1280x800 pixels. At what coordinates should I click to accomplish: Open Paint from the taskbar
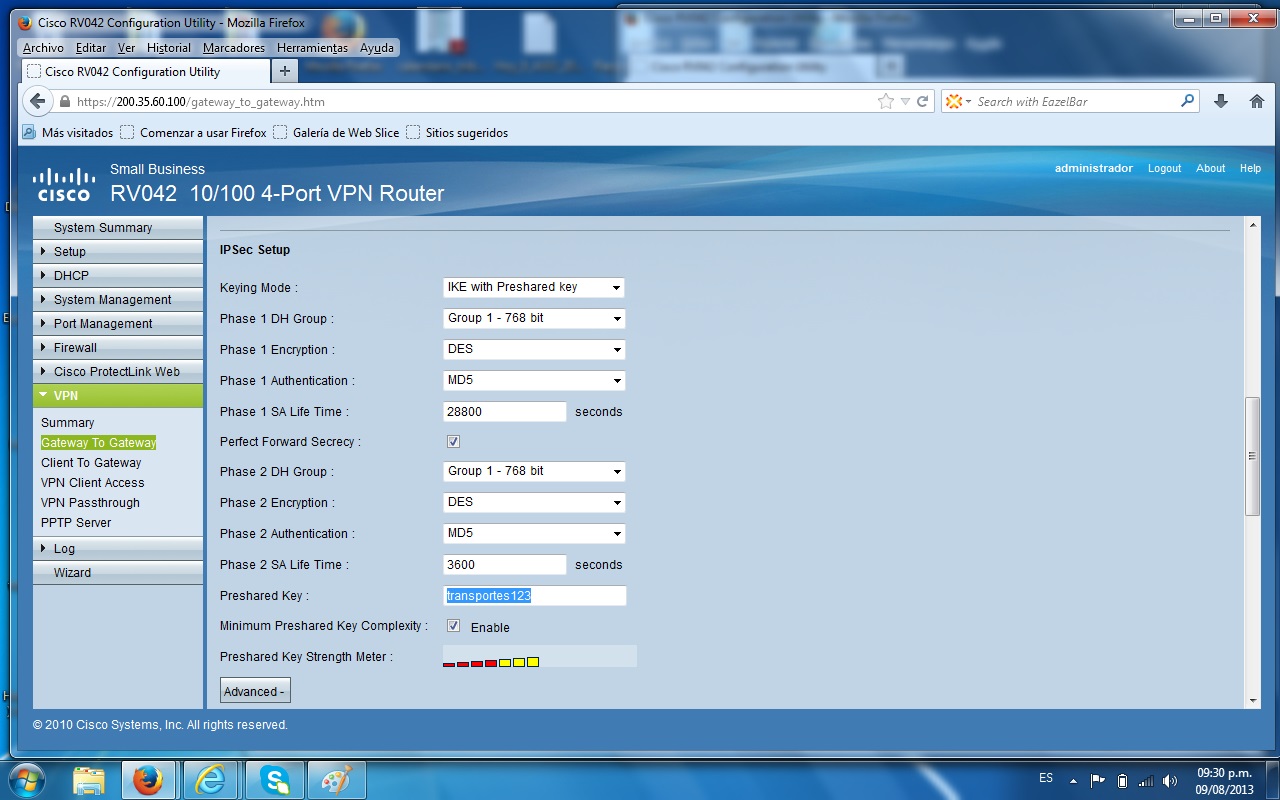336,780
